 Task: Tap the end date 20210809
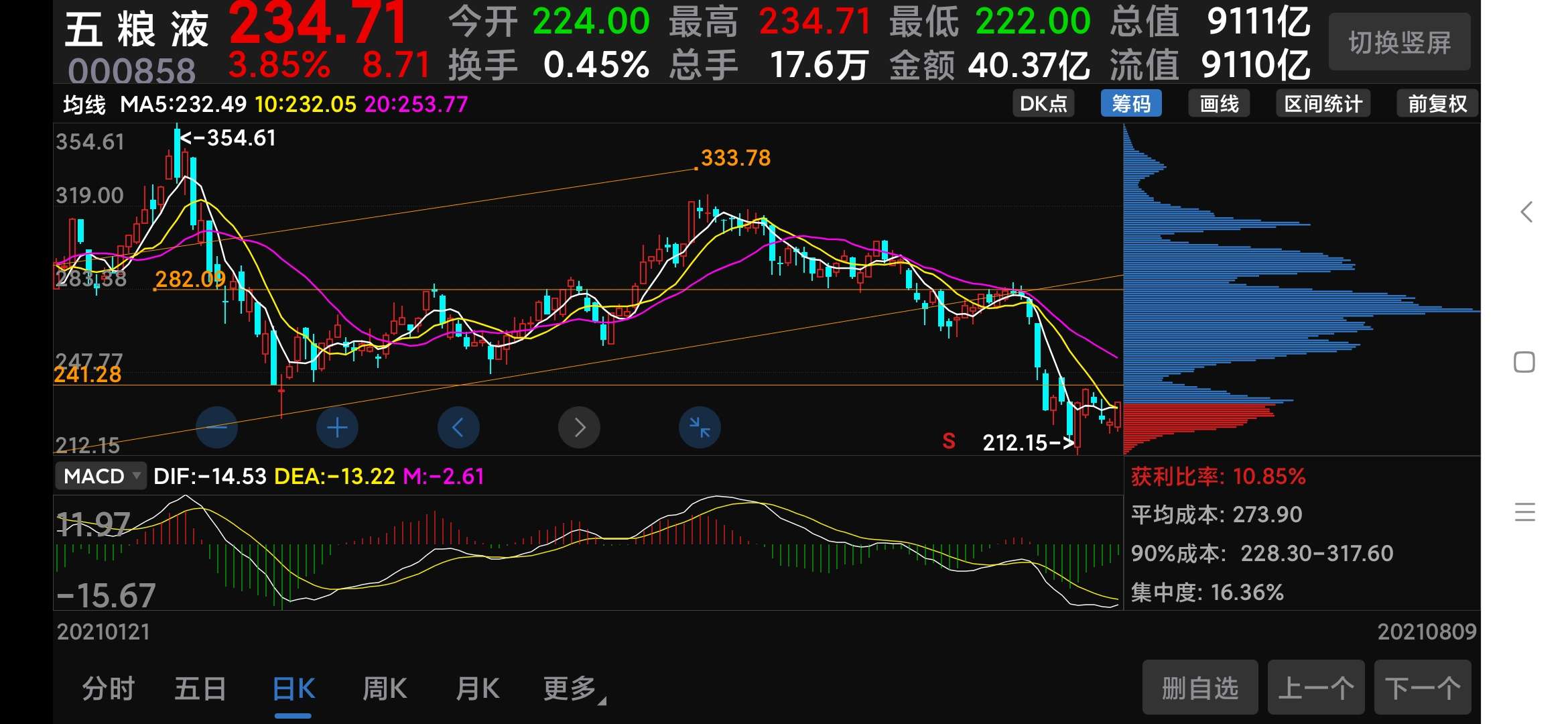click(1427, 631)
